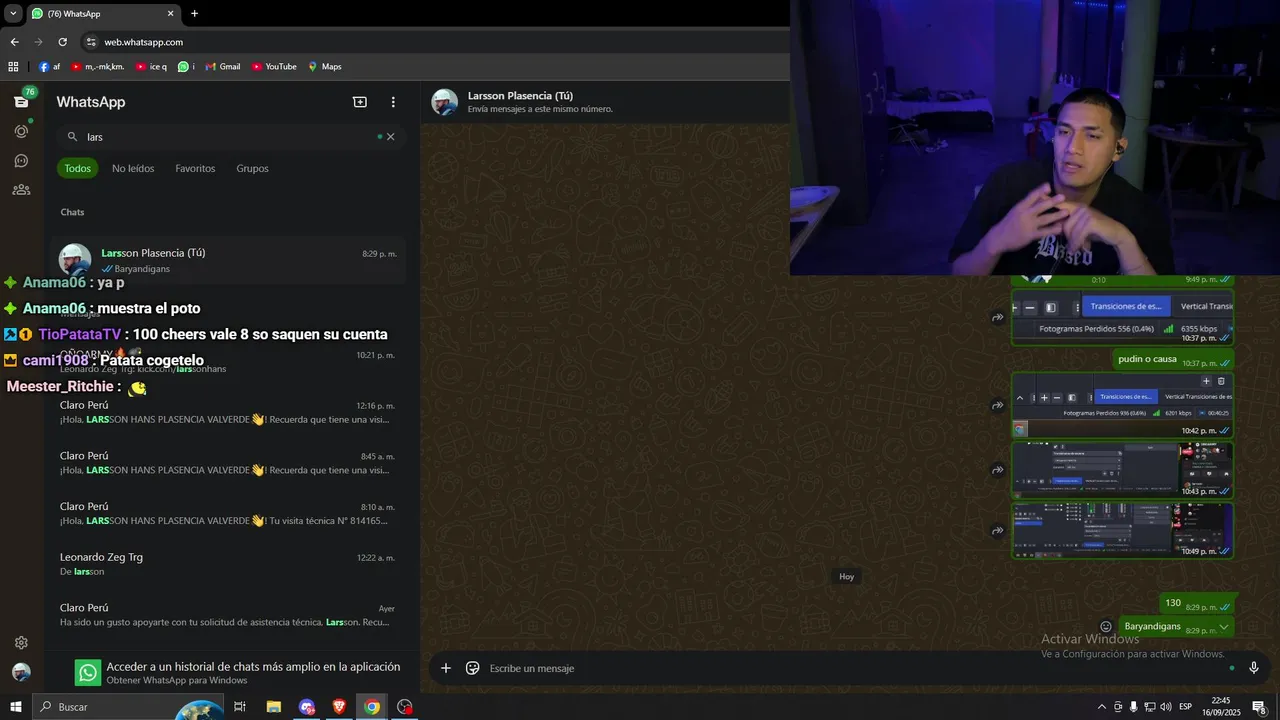Start voice recording with the microphone icon
This screenshot has width=1280, height=720.
[x=1254, y=668]
